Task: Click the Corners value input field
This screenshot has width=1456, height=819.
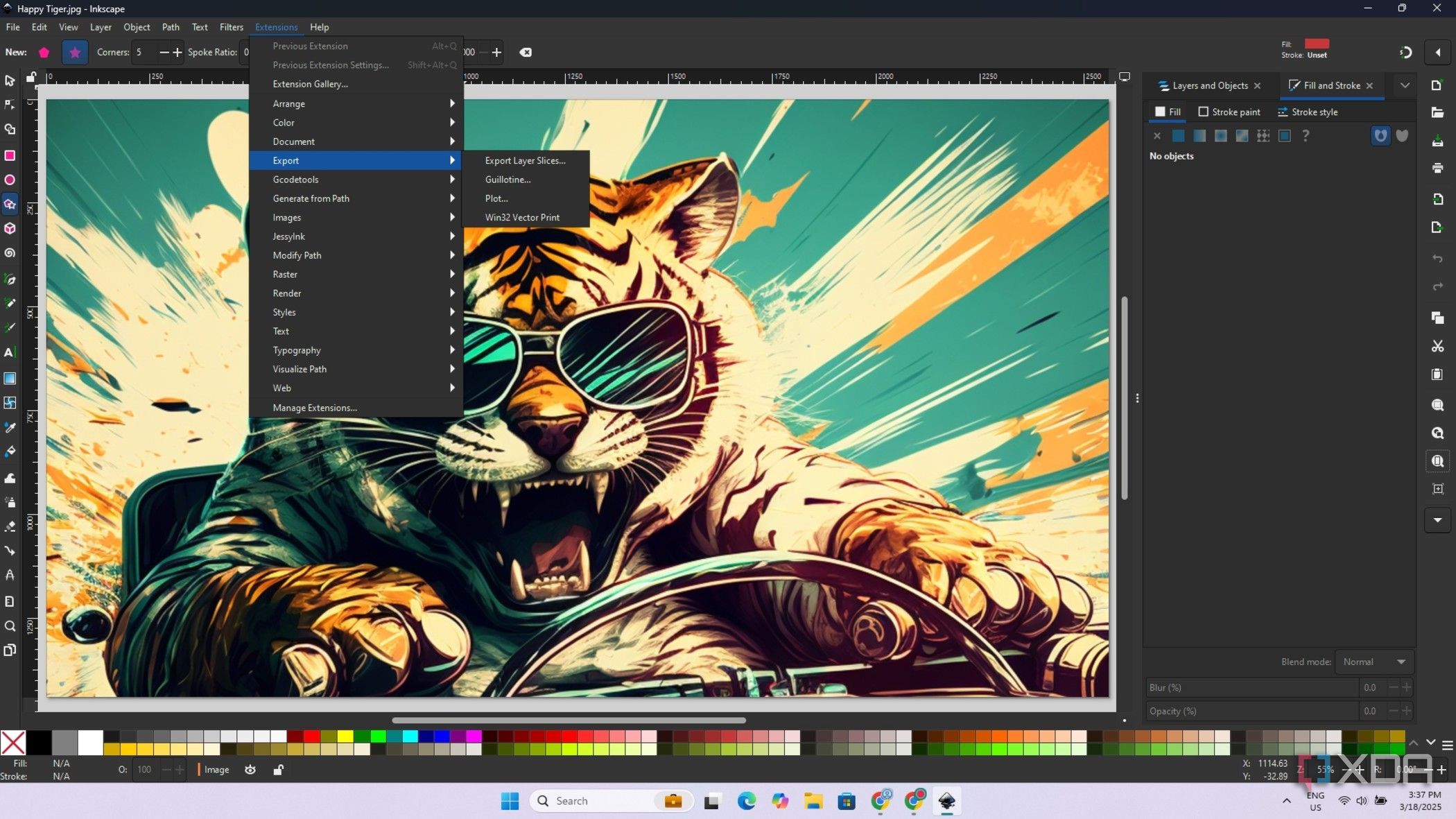Action: [x=146, y=52]
